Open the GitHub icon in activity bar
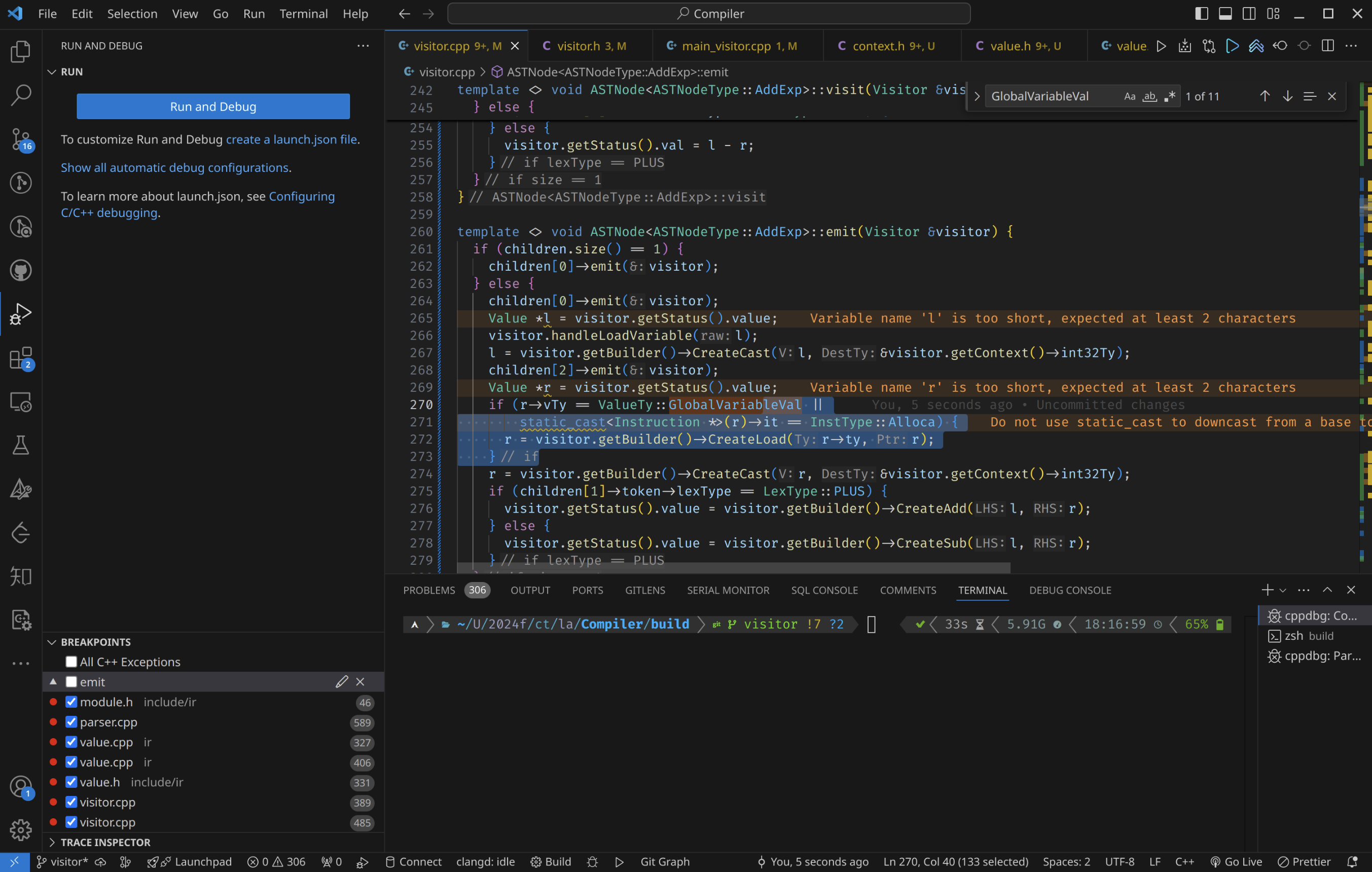This screenshot has width=1372, height=872. [20, 271]
